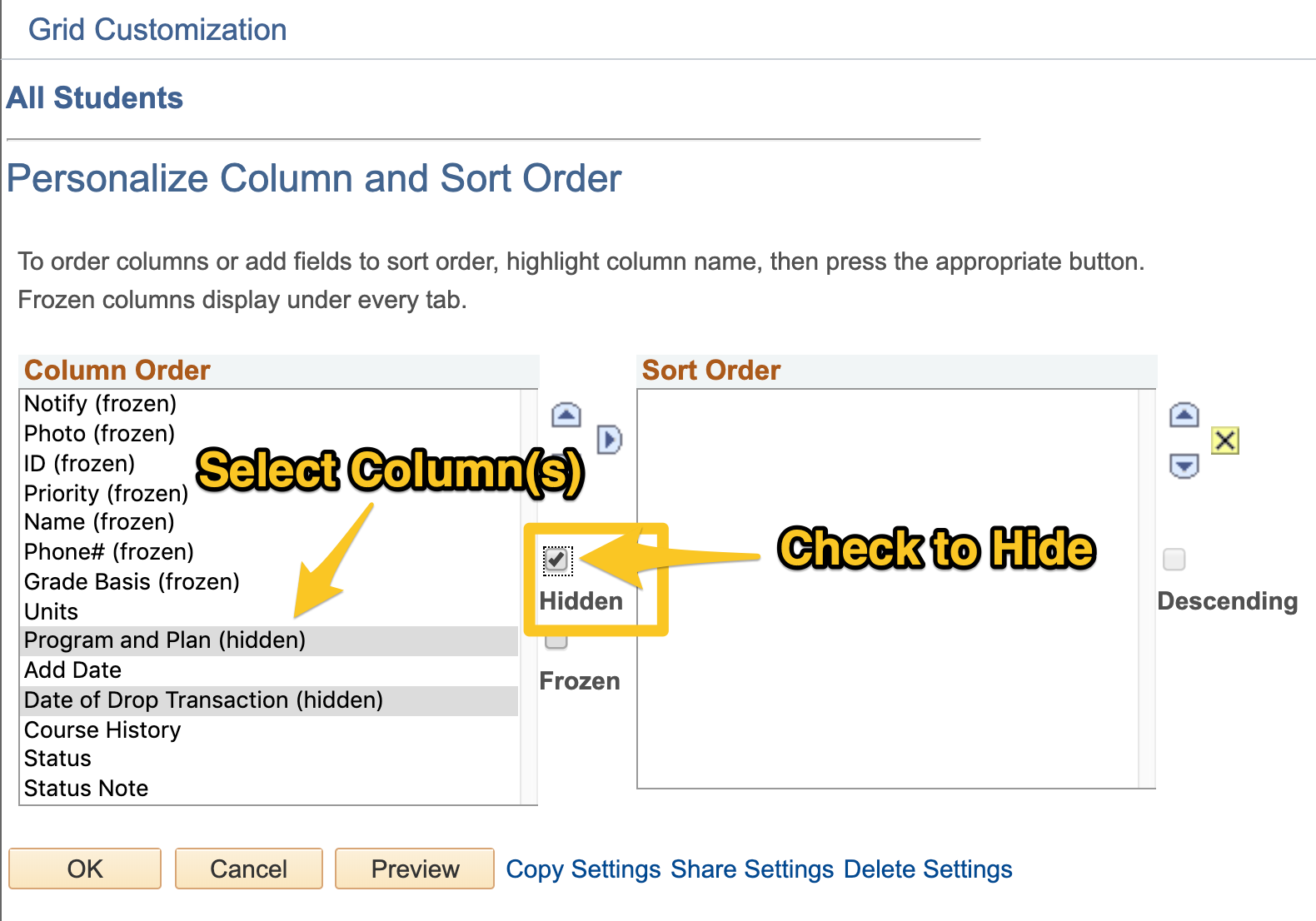Select Date of Drop Transaction column
This screenshot has height=921, width=1316.
pos(203,700)
